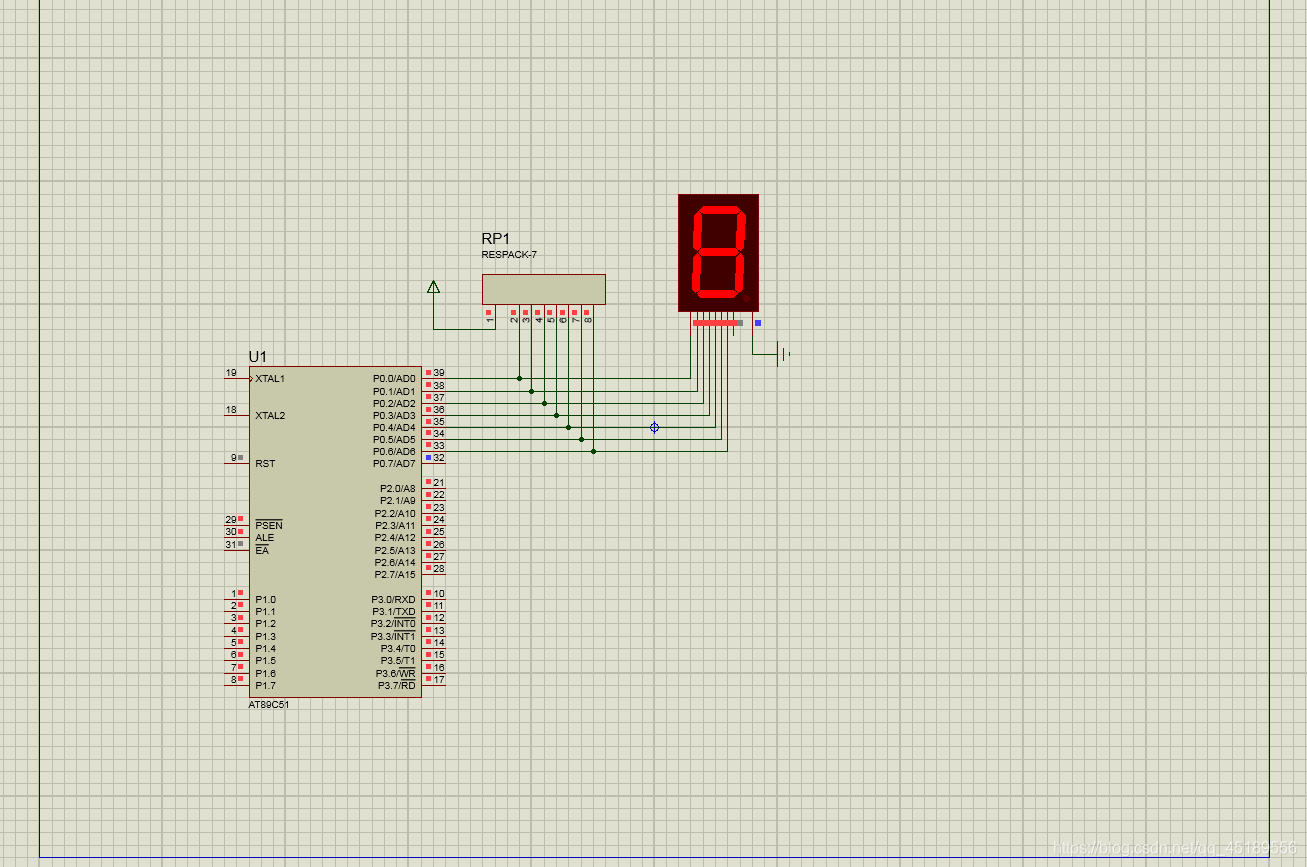Click the P3.6/WR pin label

(x=396, y=674)
